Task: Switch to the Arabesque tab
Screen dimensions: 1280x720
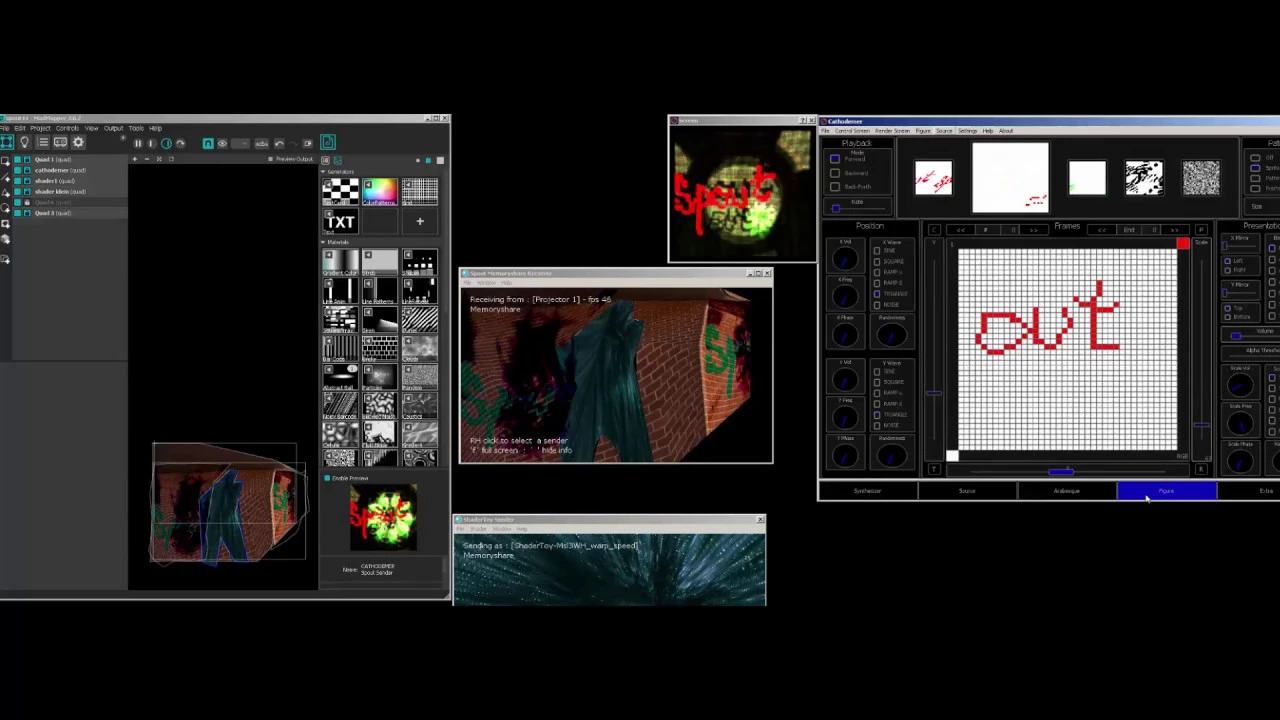Action: coord(1067,491)
